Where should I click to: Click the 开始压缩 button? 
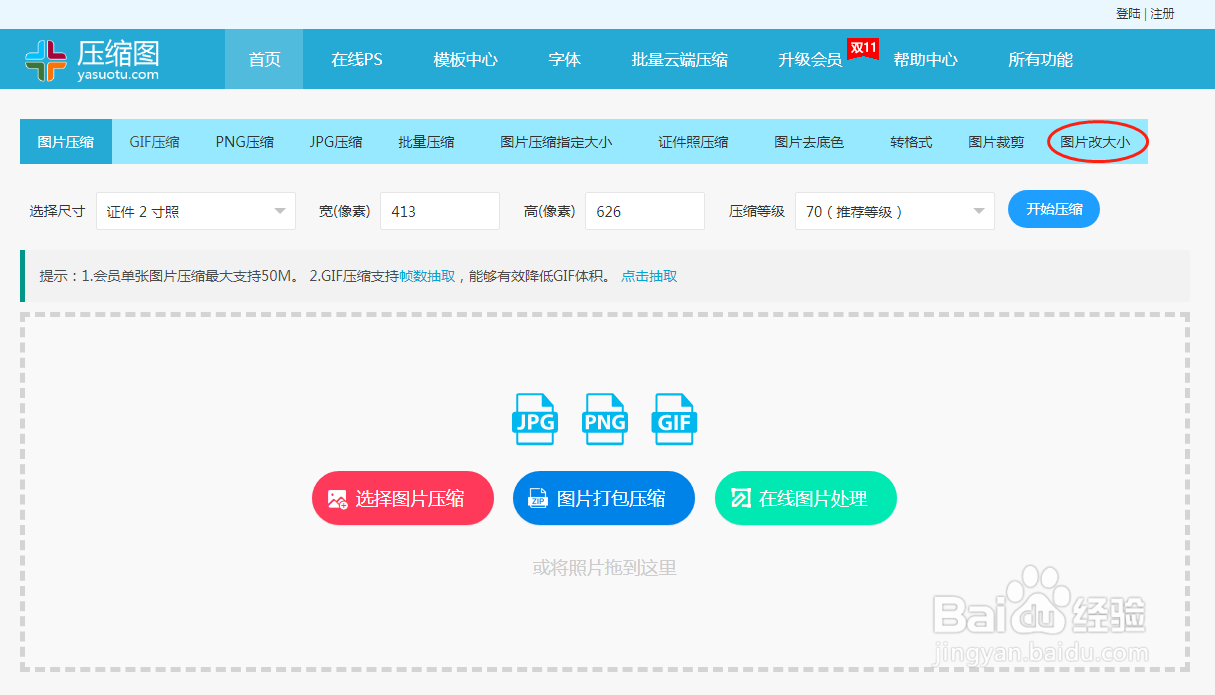1054,209
